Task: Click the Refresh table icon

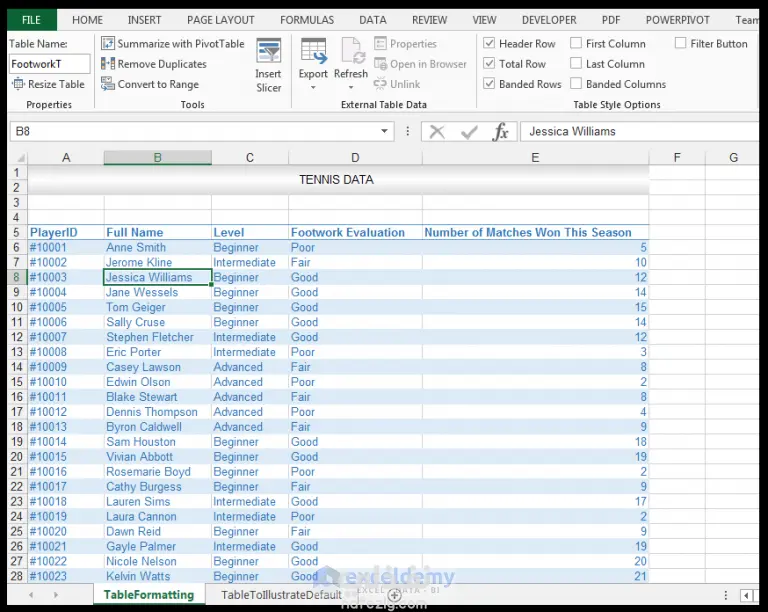Action: (351, 52)
